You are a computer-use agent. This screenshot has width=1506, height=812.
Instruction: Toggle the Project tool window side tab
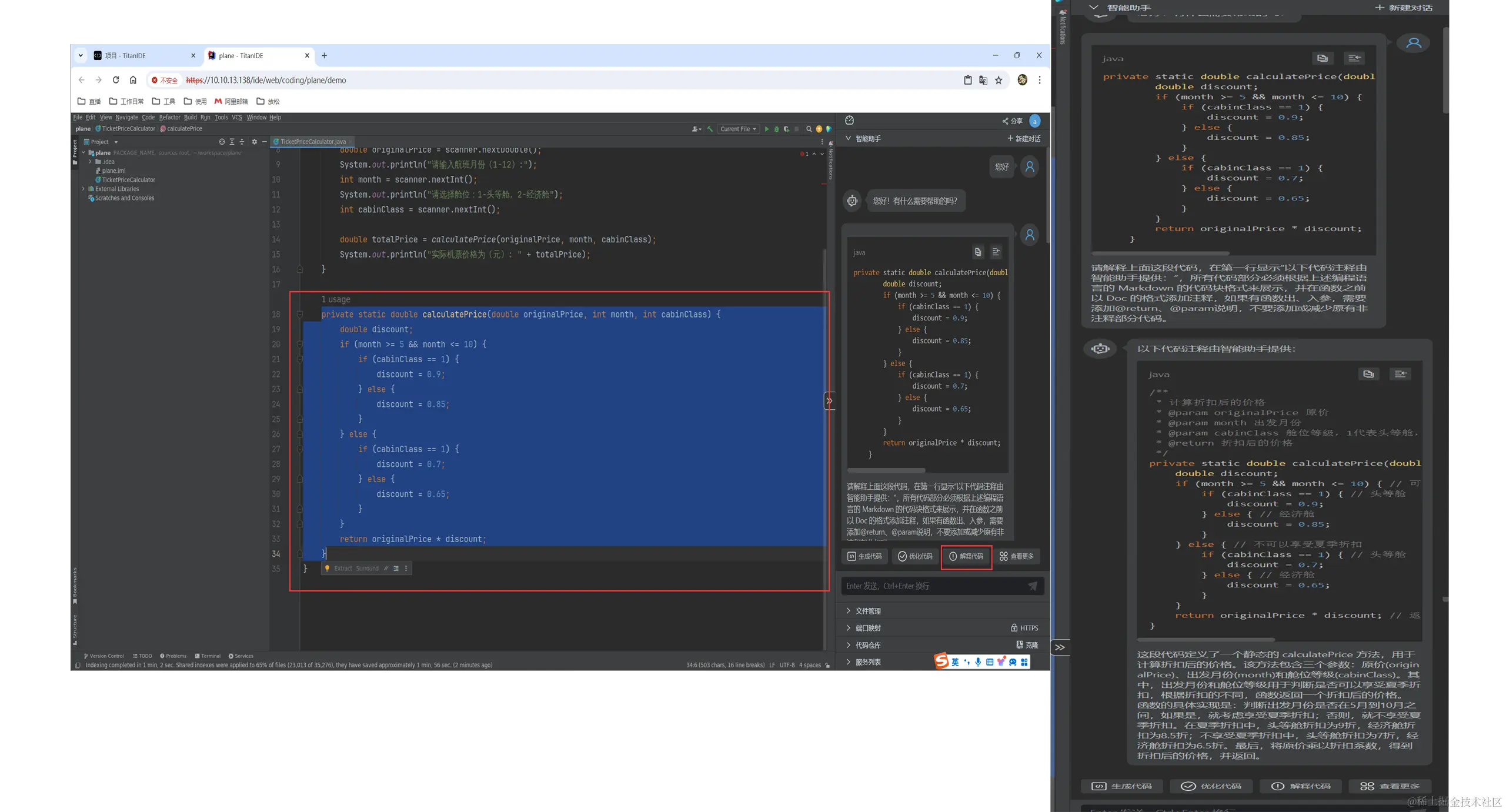pyautogui.click(x=75, y=152)
